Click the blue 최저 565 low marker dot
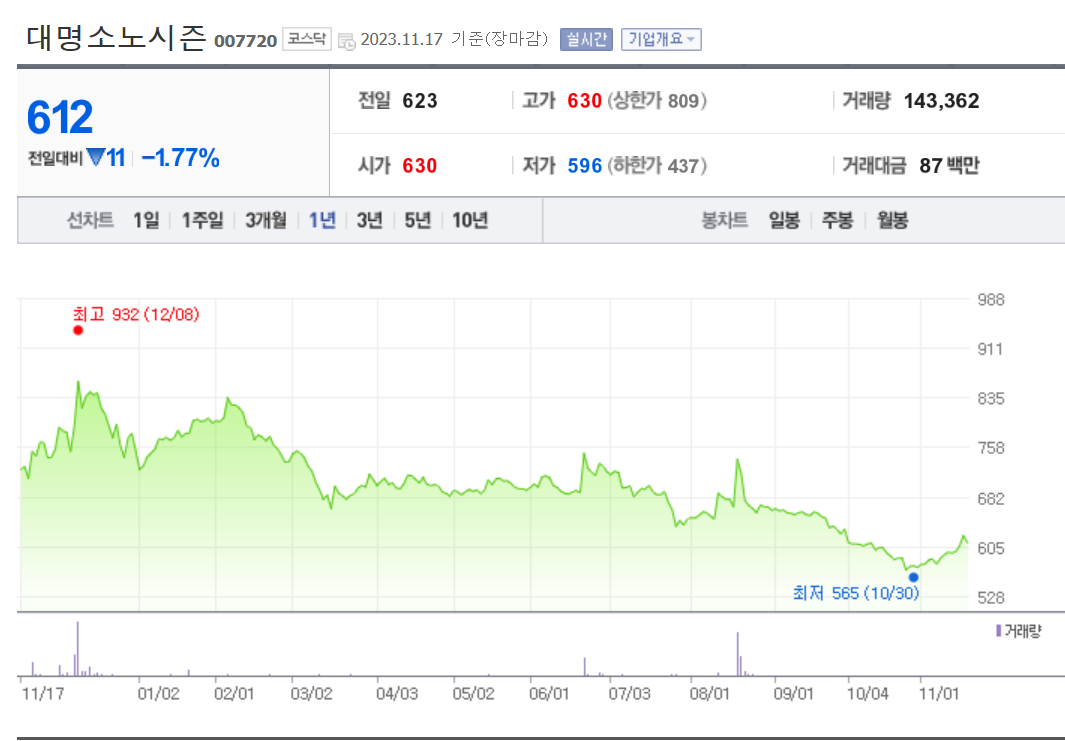Screen dimensions: 1065x741 [914, 577]
